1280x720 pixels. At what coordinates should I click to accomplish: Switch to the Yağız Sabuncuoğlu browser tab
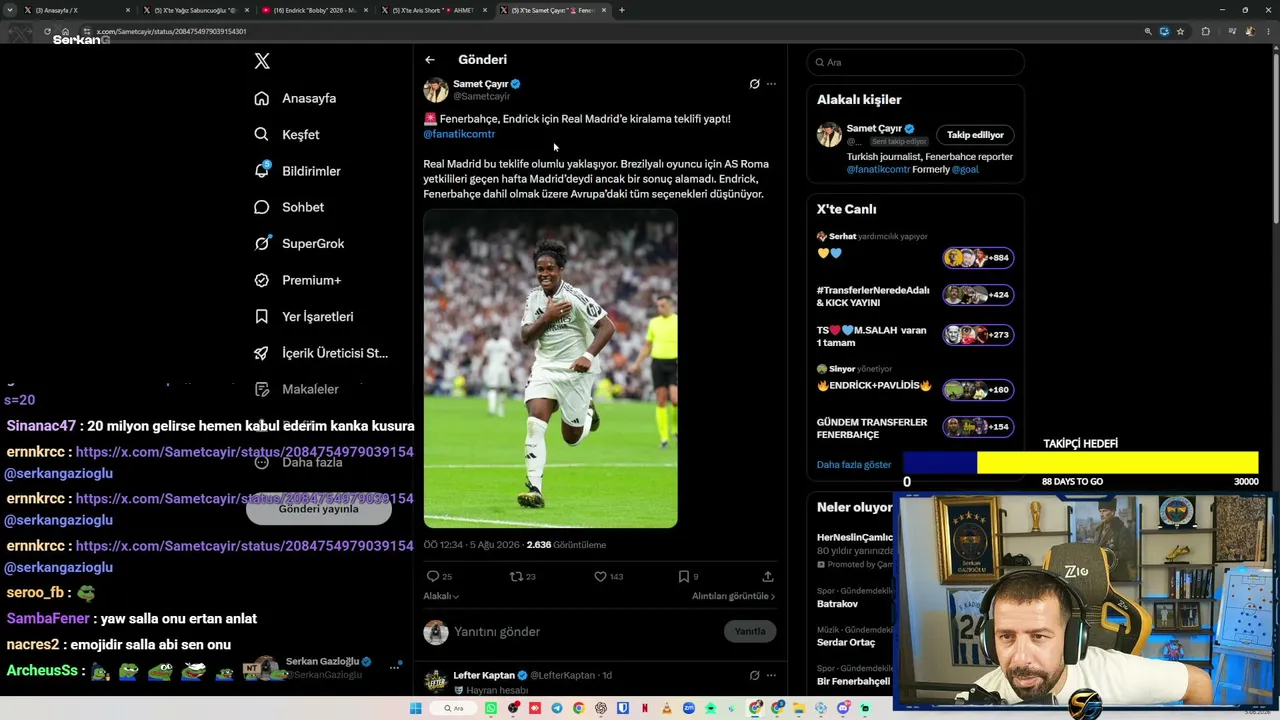coord(195,10)
